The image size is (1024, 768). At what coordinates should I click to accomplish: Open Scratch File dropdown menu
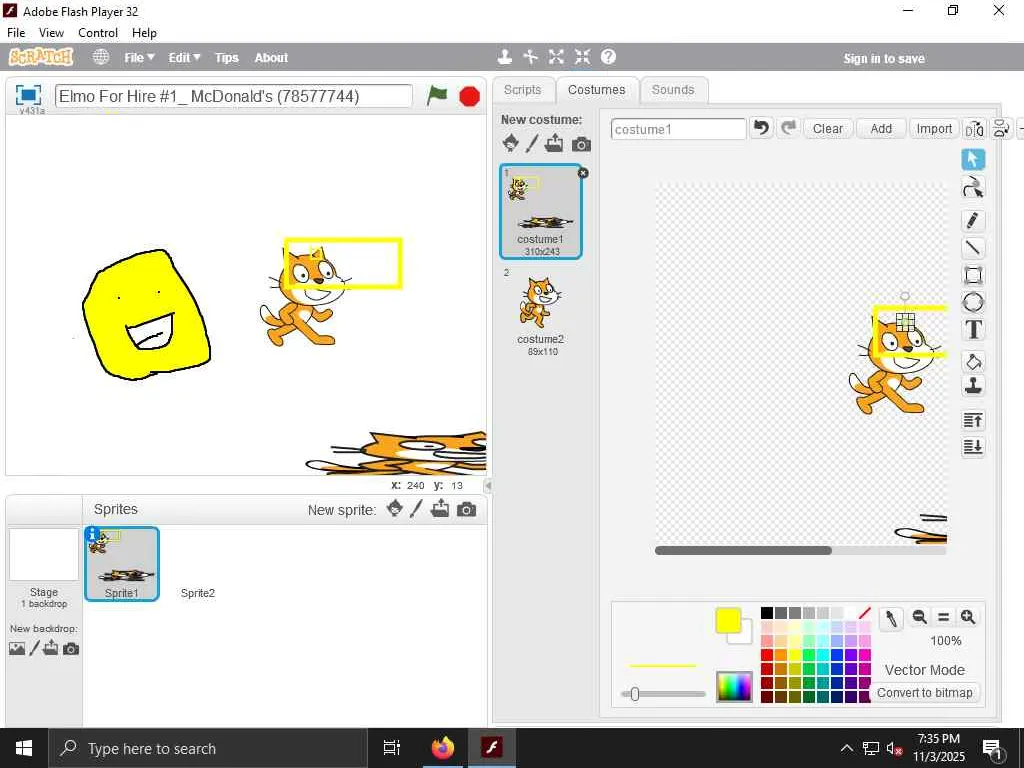pyautogui.click(x=139, y=57)
